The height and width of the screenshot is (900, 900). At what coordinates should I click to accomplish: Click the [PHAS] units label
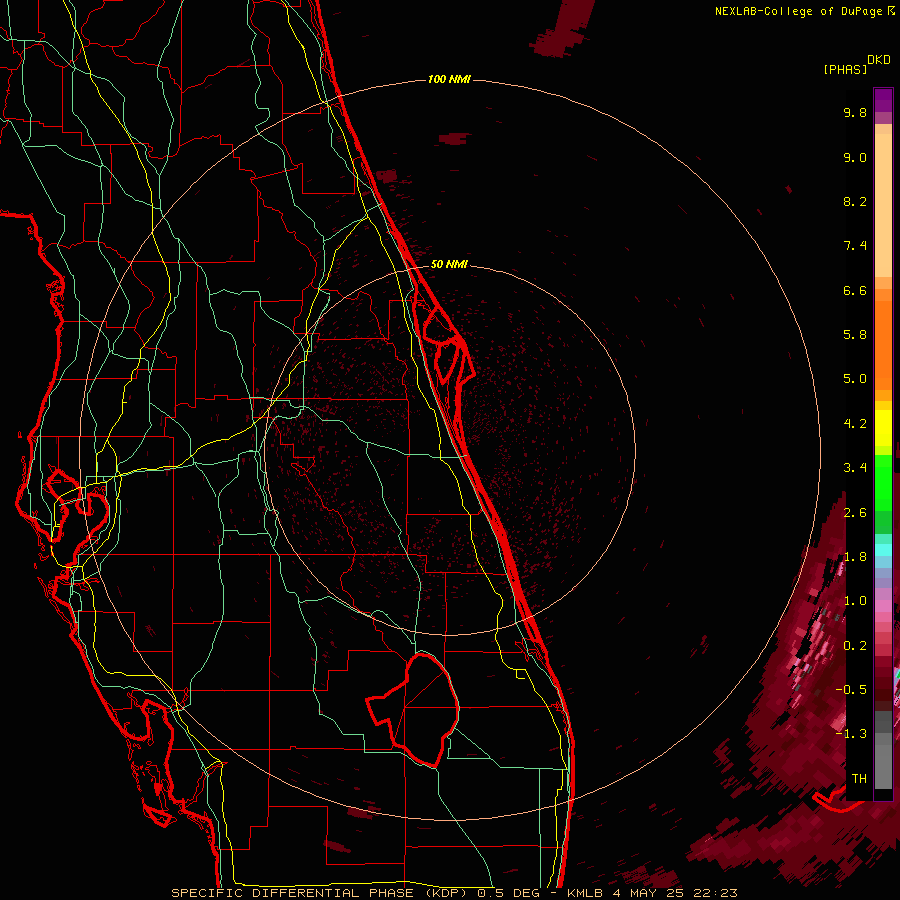[845, 69]
